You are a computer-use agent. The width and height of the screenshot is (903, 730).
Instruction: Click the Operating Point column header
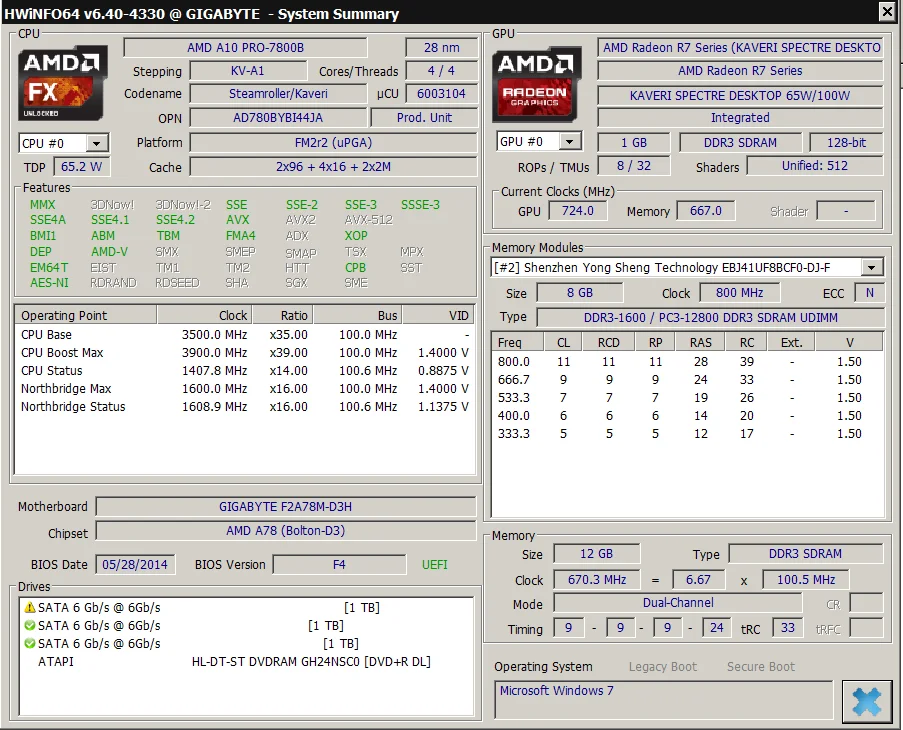click(86, 315)
